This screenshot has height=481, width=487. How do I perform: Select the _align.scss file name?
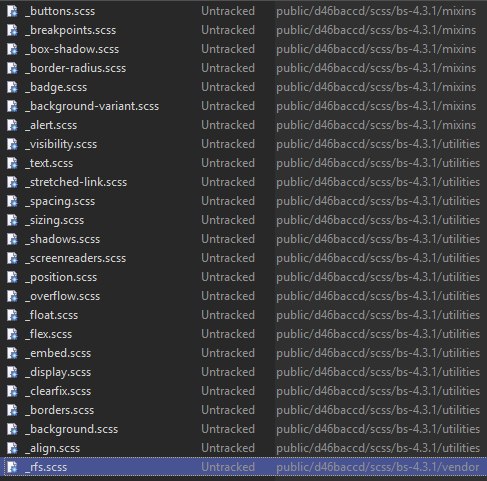pyautogui.click(x=53, y=448)
